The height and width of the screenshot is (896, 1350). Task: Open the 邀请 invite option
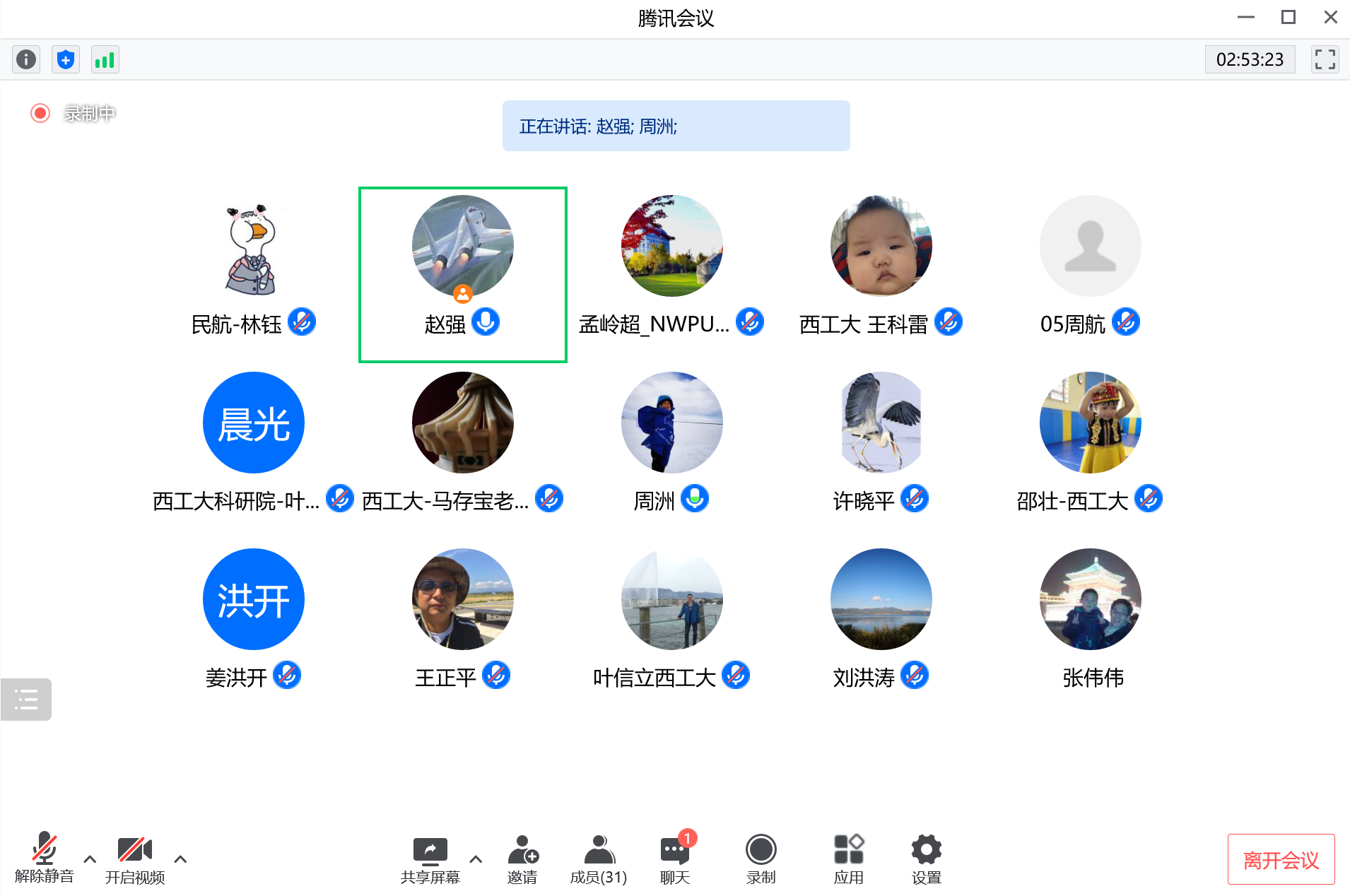(522, 859)
